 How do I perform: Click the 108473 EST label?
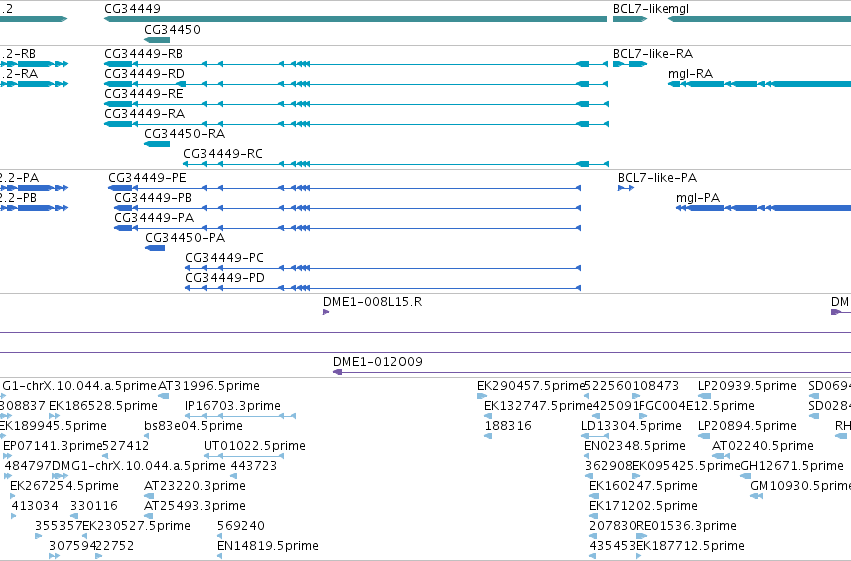click(x=656, y=386)
